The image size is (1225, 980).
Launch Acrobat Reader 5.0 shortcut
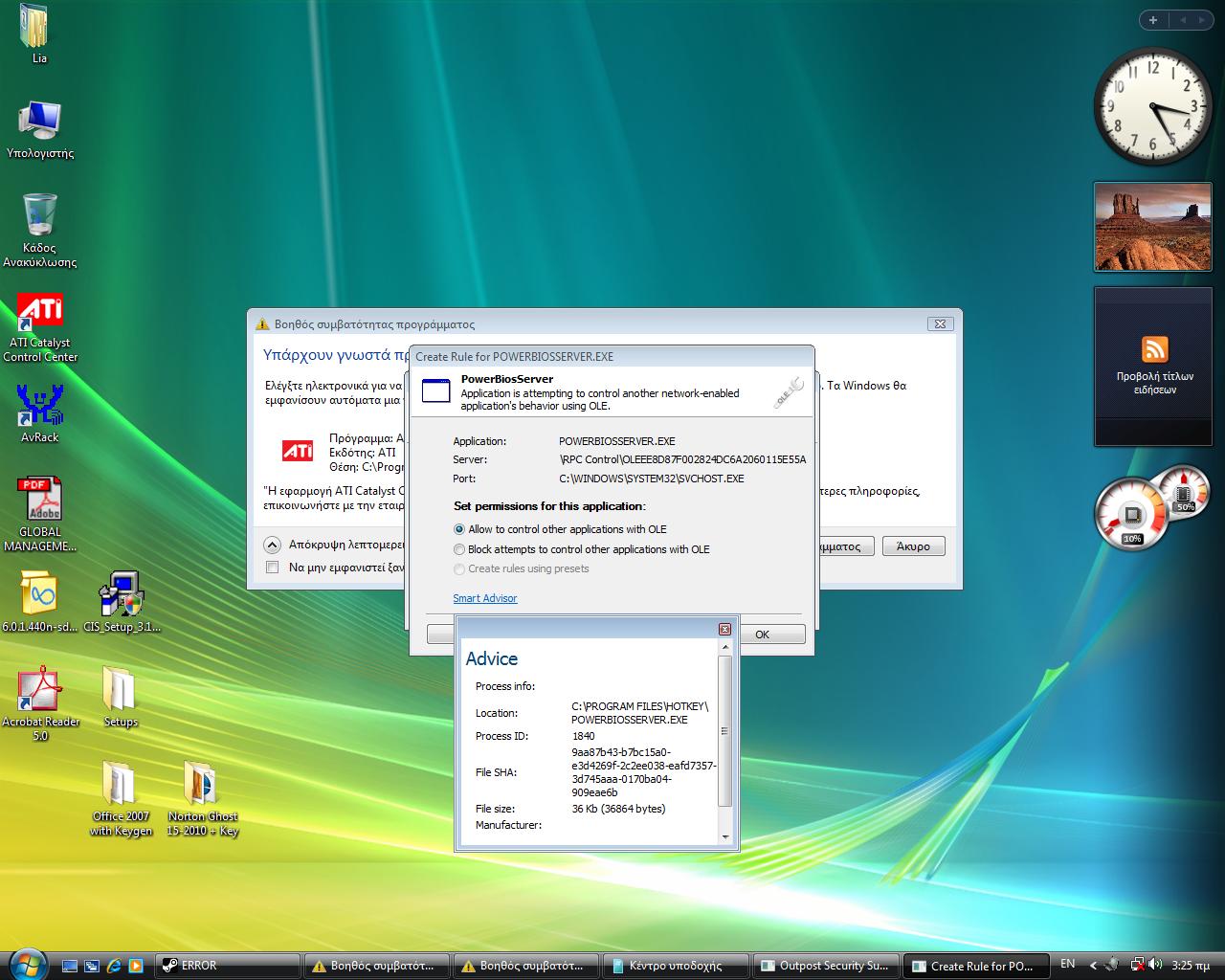pyautogui.click(x=40, y=703)
